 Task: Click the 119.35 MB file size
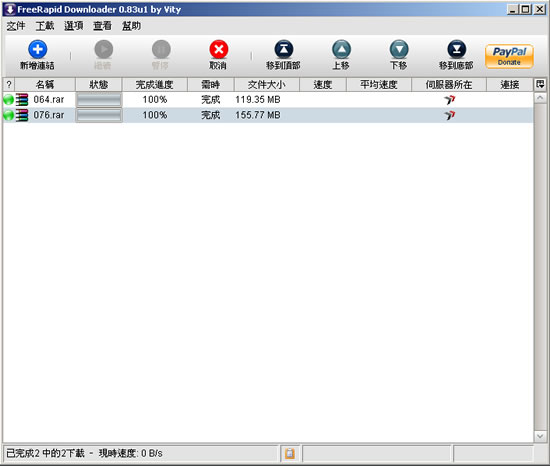point(258,100)
